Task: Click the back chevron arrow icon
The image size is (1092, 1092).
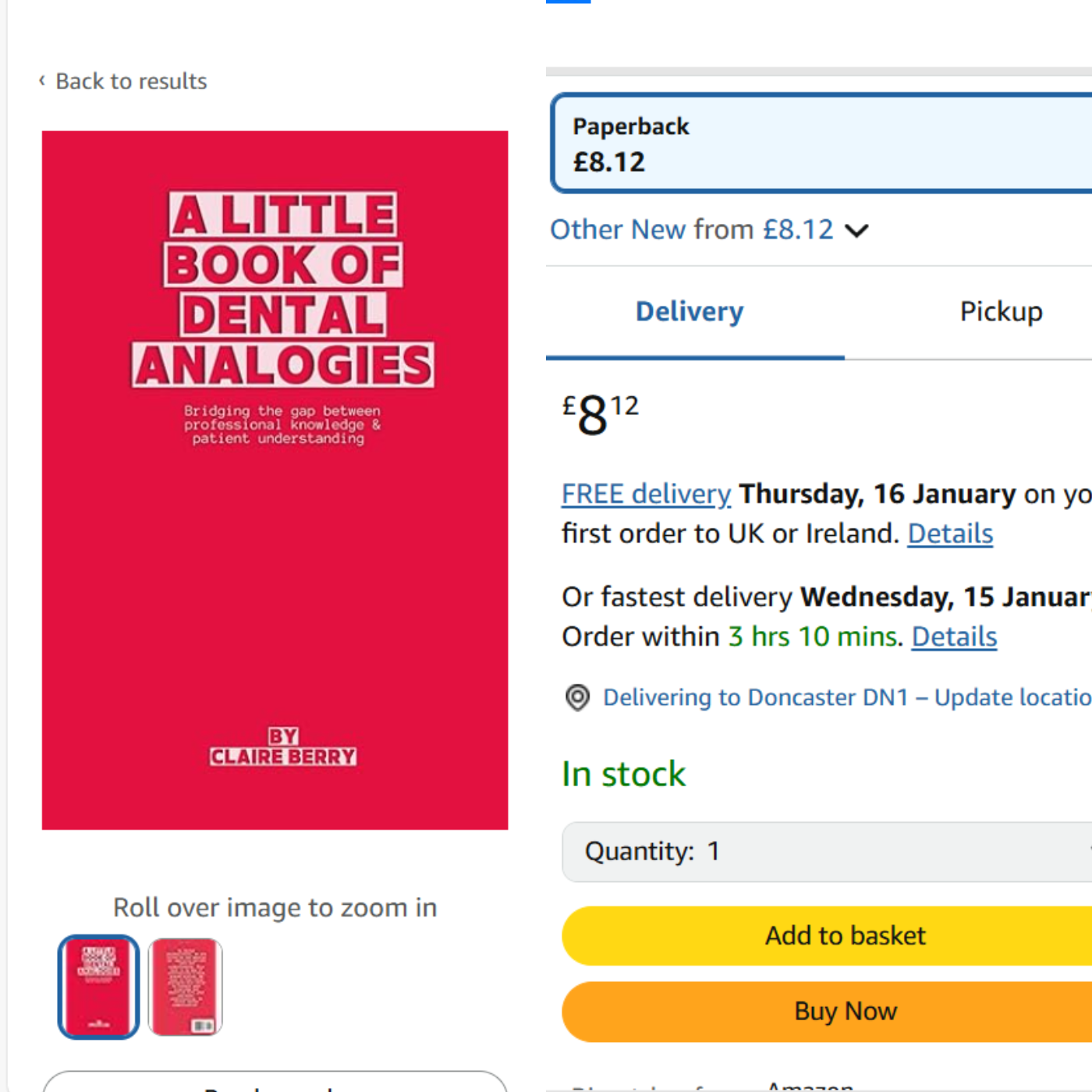Action: 42,80
